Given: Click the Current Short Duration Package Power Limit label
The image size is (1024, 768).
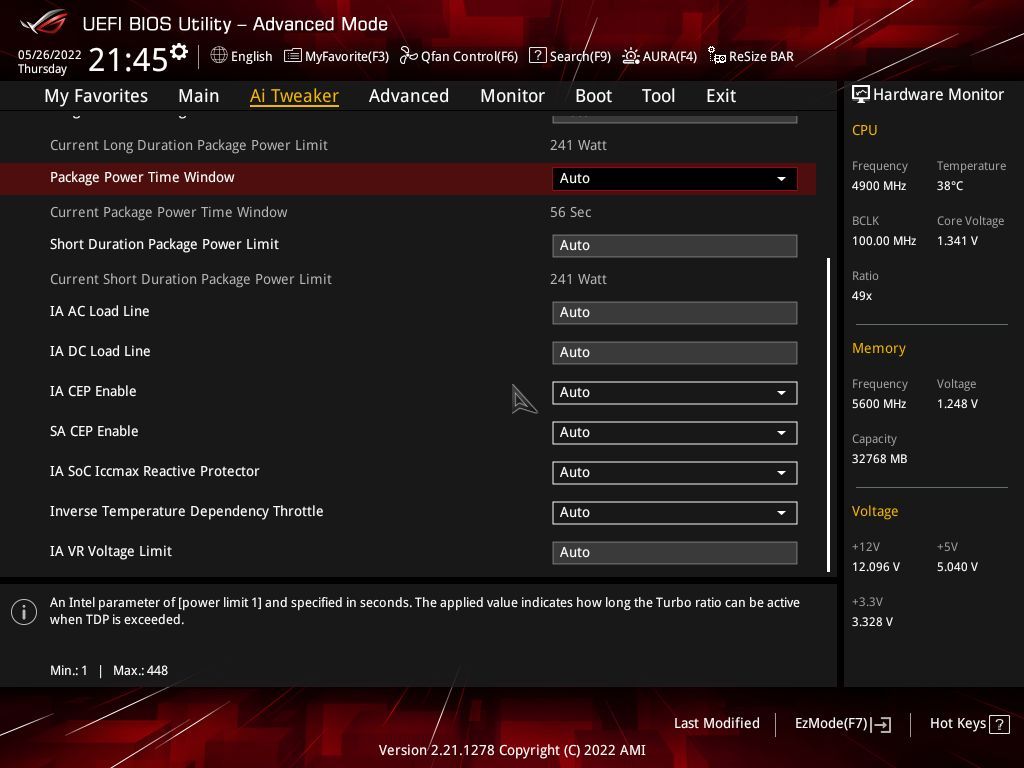Looking at the screenshot, I should pyautogui.click(x=191, y=279).
